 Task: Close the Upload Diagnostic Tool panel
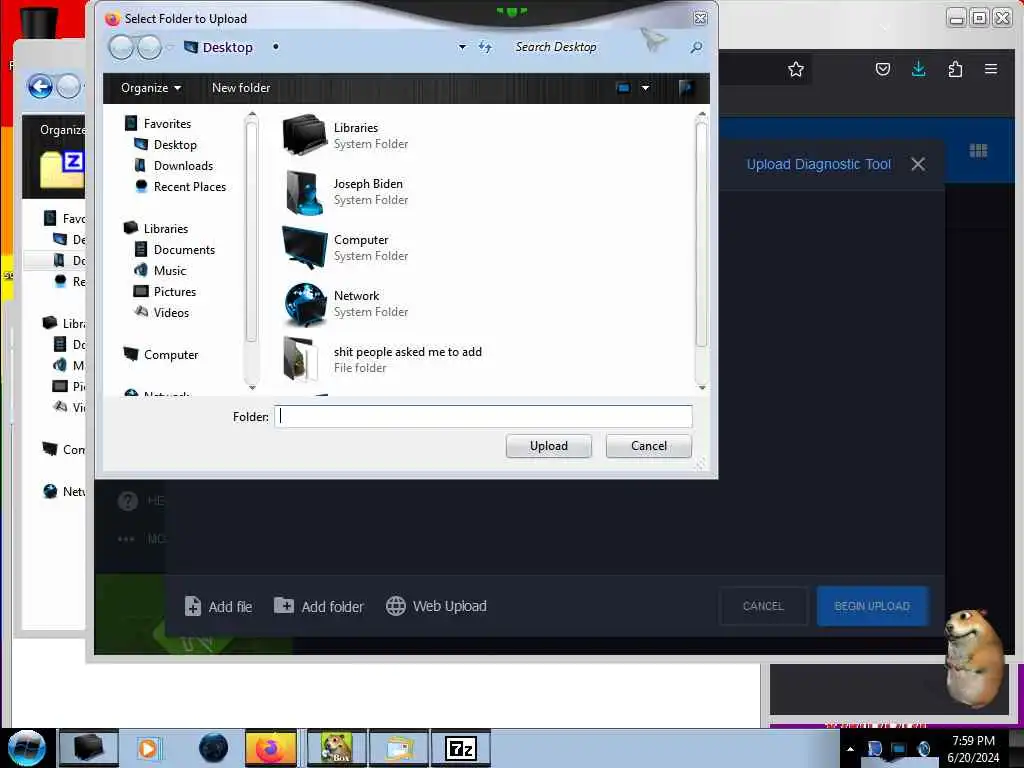pyautogui.click(x=918, y=164)
